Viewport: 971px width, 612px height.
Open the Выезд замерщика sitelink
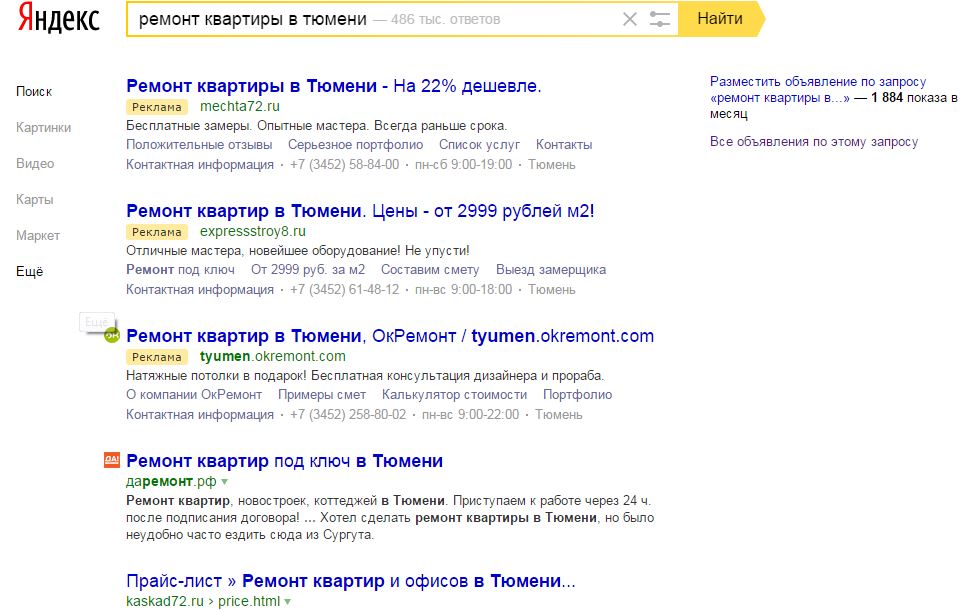coord(551,269)
